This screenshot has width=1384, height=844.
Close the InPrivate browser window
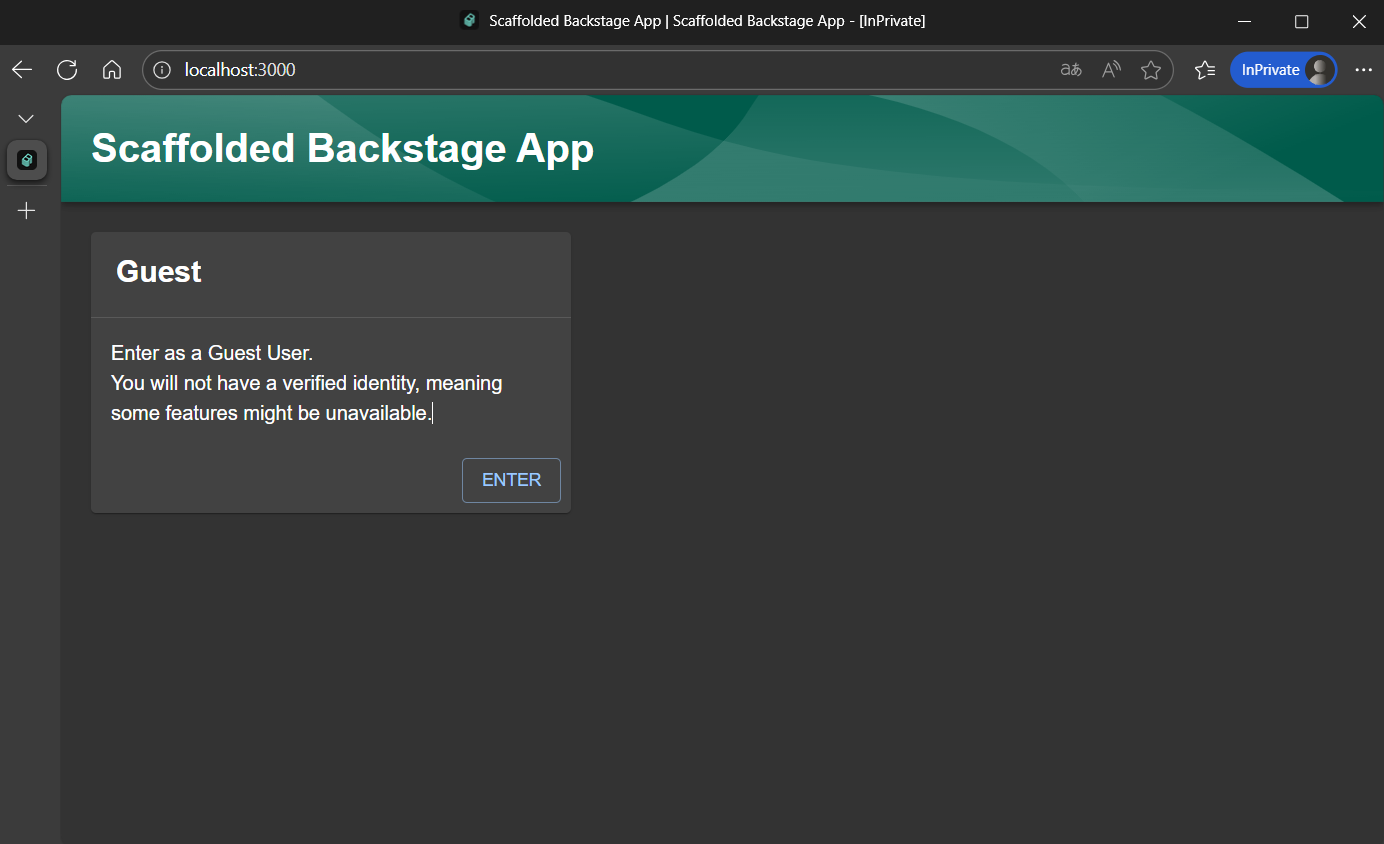coord(1358,21)
